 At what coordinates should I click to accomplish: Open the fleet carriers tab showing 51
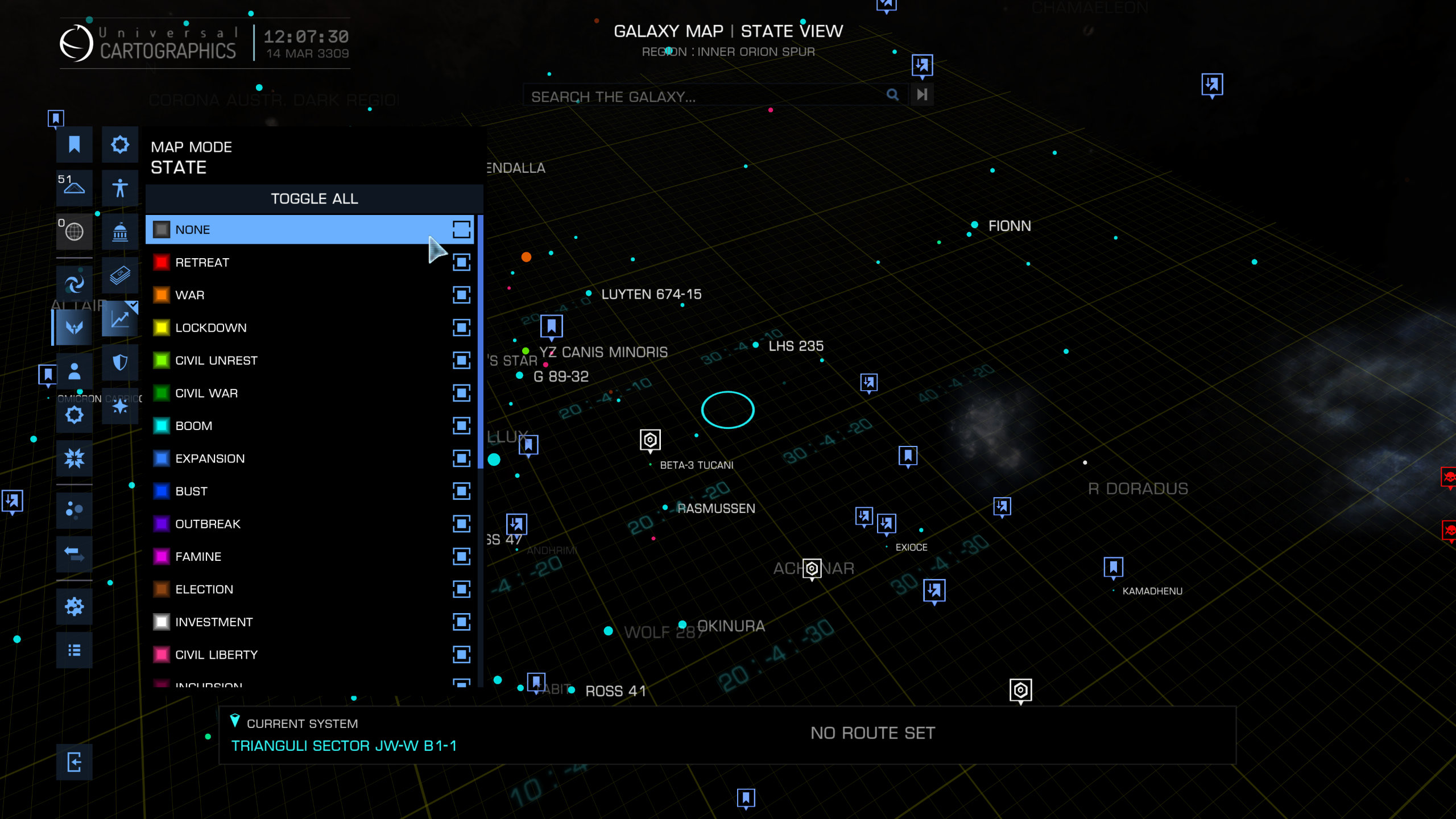coord(74,188)
